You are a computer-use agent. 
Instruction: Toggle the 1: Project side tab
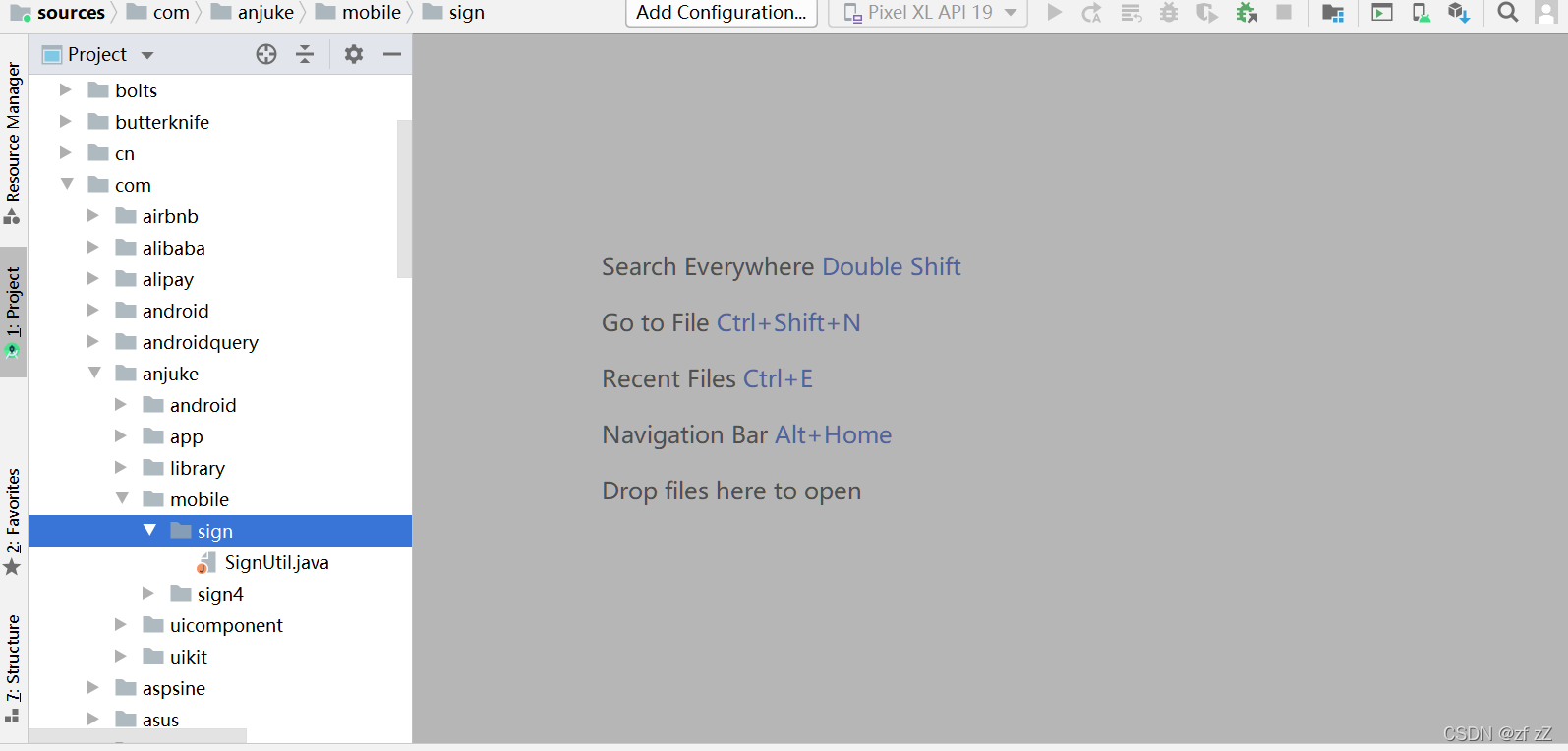(13, 312)
